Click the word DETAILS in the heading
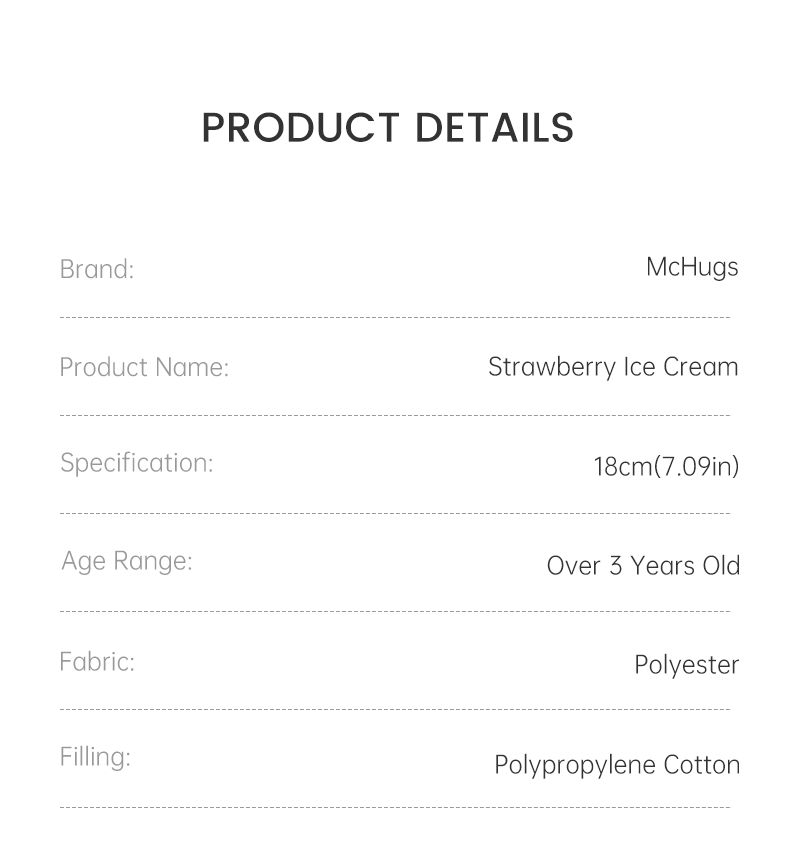 (x=494, y=128)
